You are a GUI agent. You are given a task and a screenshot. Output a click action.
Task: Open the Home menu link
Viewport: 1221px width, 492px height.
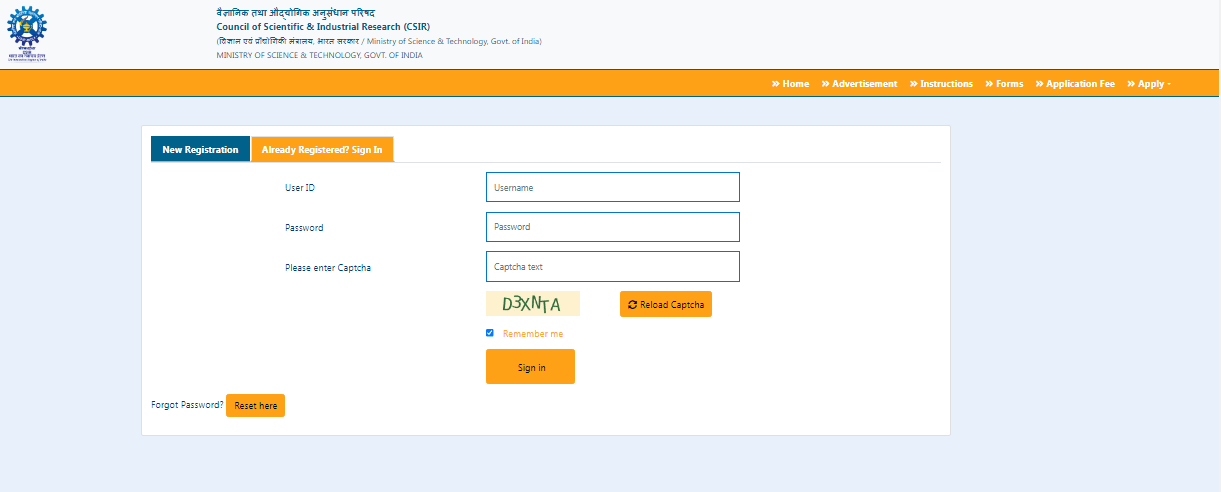(x=790, y=84)
